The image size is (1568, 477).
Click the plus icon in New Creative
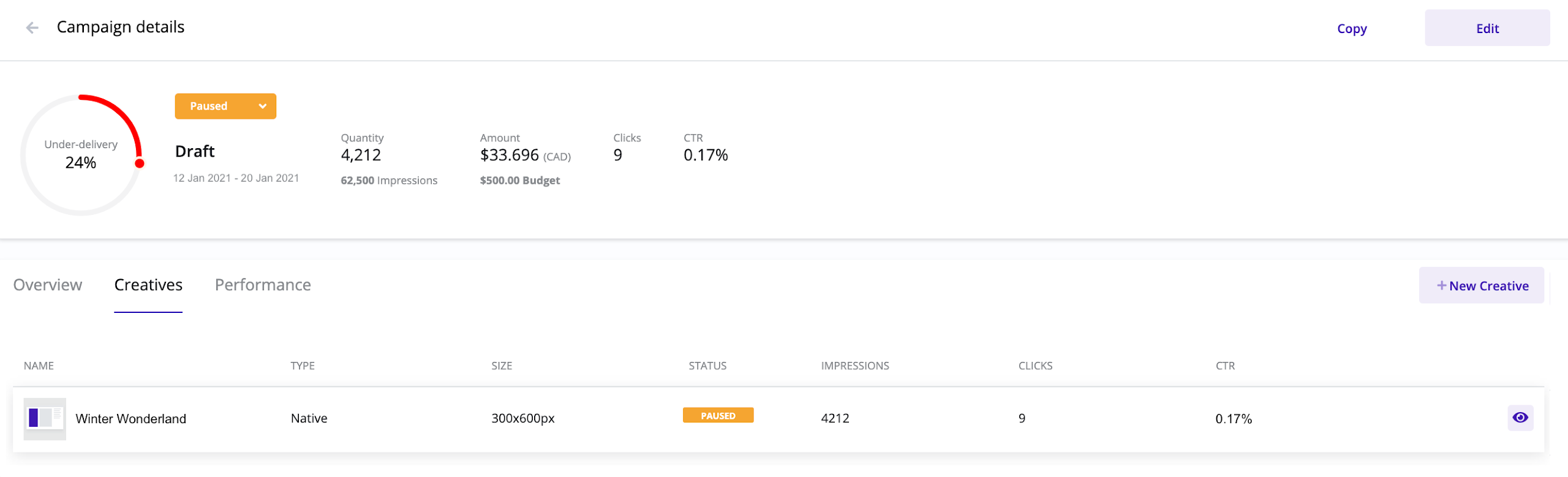point(1441,285)
